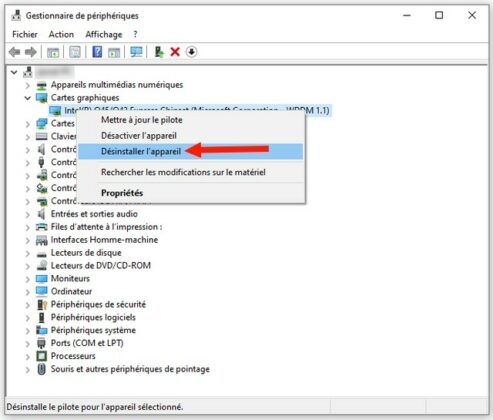Open the blue Help question-mark icon
This screenshot has width=493, height=420.
97,52
